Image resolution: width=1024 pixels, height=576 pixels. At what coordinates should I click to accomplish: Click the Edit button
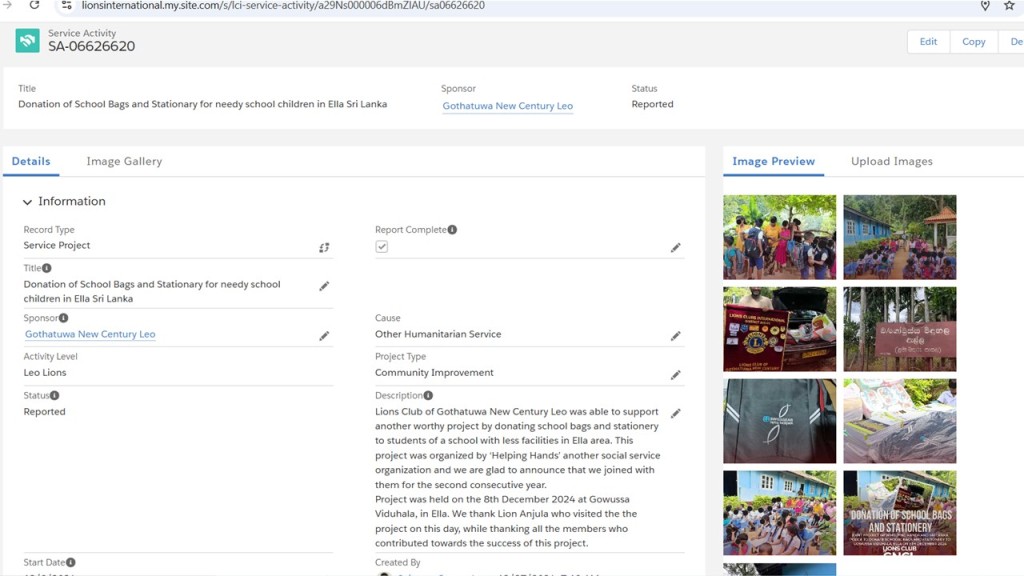(928, 41)
